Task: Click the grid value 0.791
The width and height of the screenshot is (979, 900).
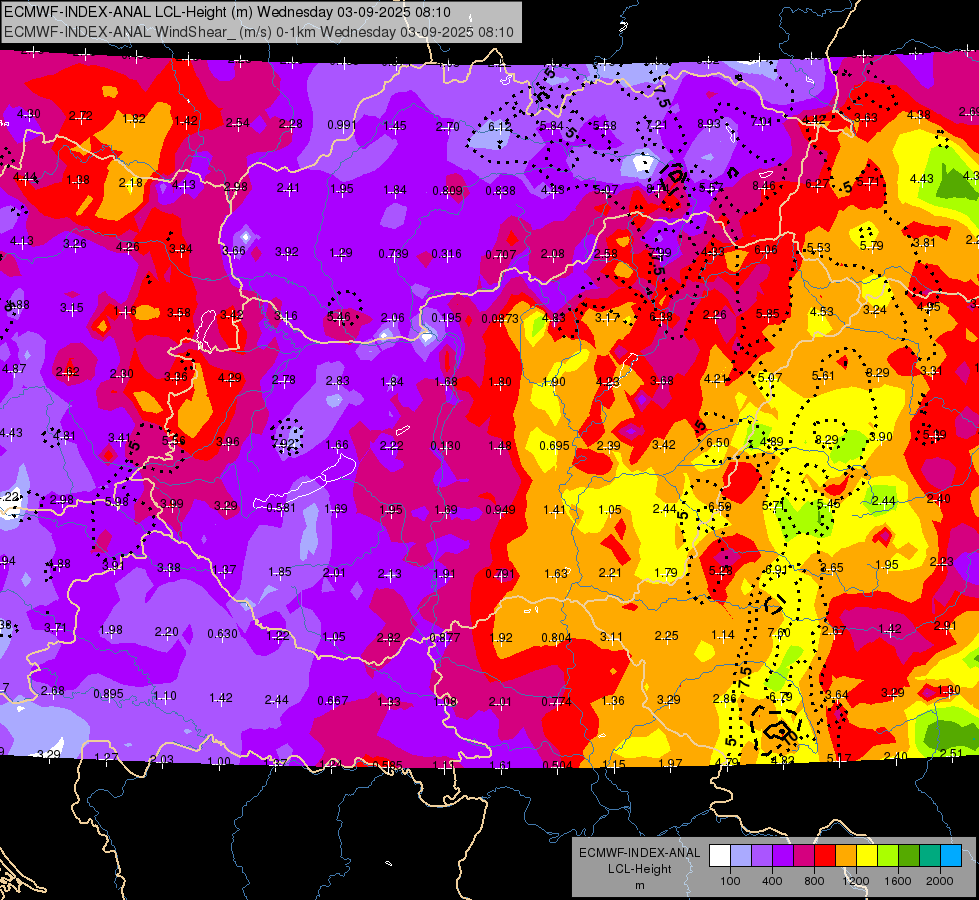Action: (x=500, y=574)
